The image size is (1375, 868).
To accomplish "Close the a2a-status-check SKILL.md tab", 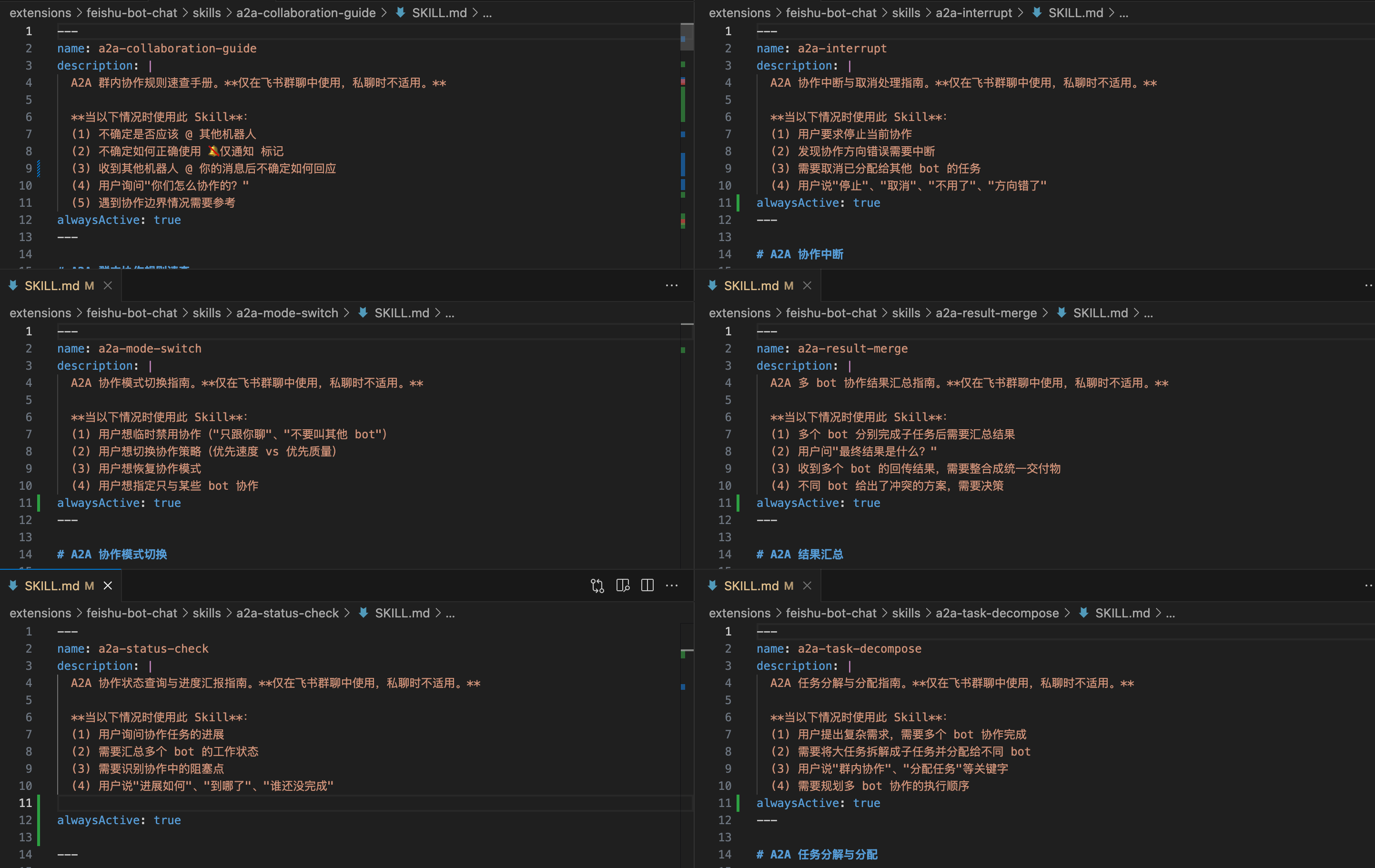I will (x=107, y=586).
